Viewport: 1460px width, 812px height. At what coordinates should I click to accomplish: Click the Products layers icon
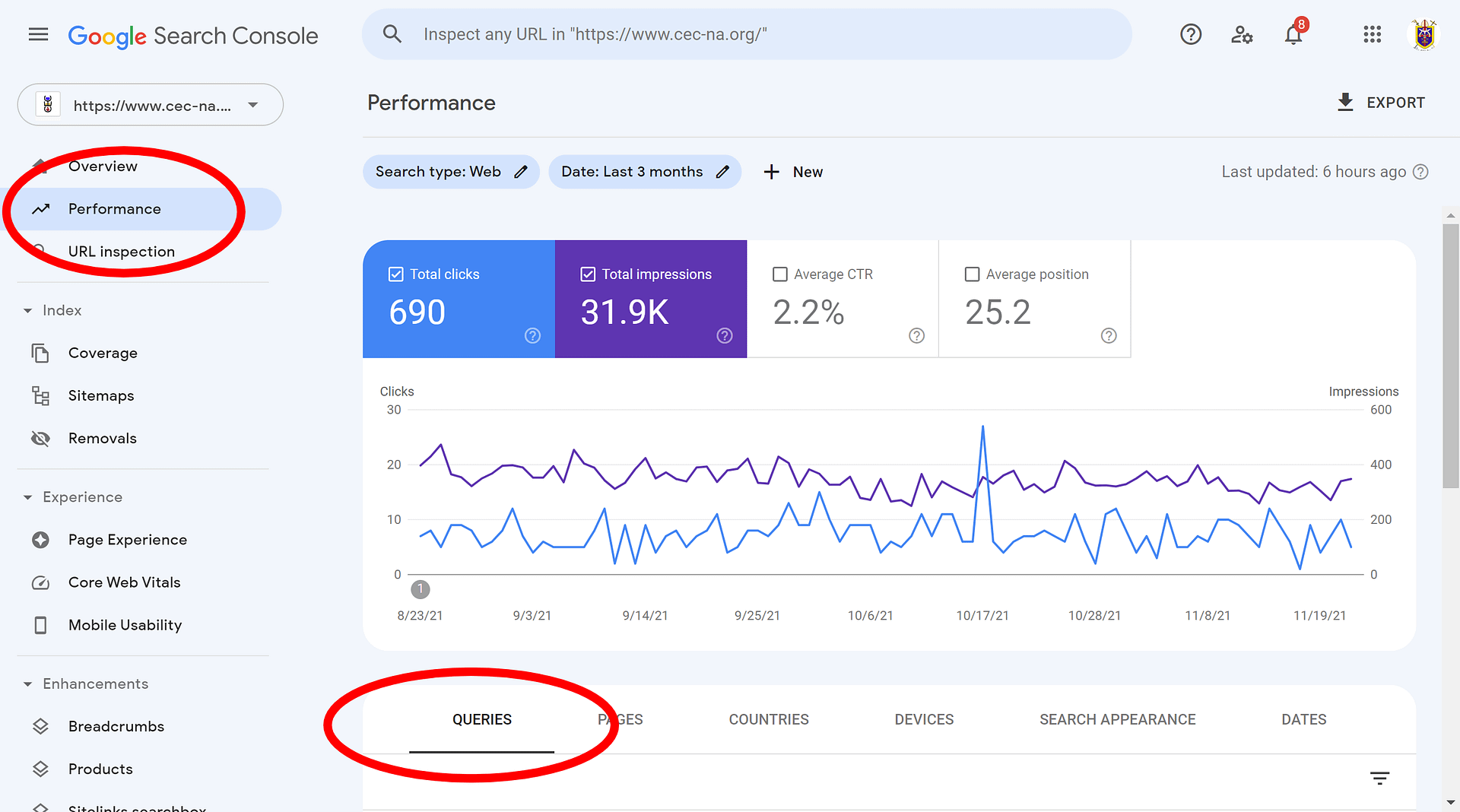coord(40,769)
